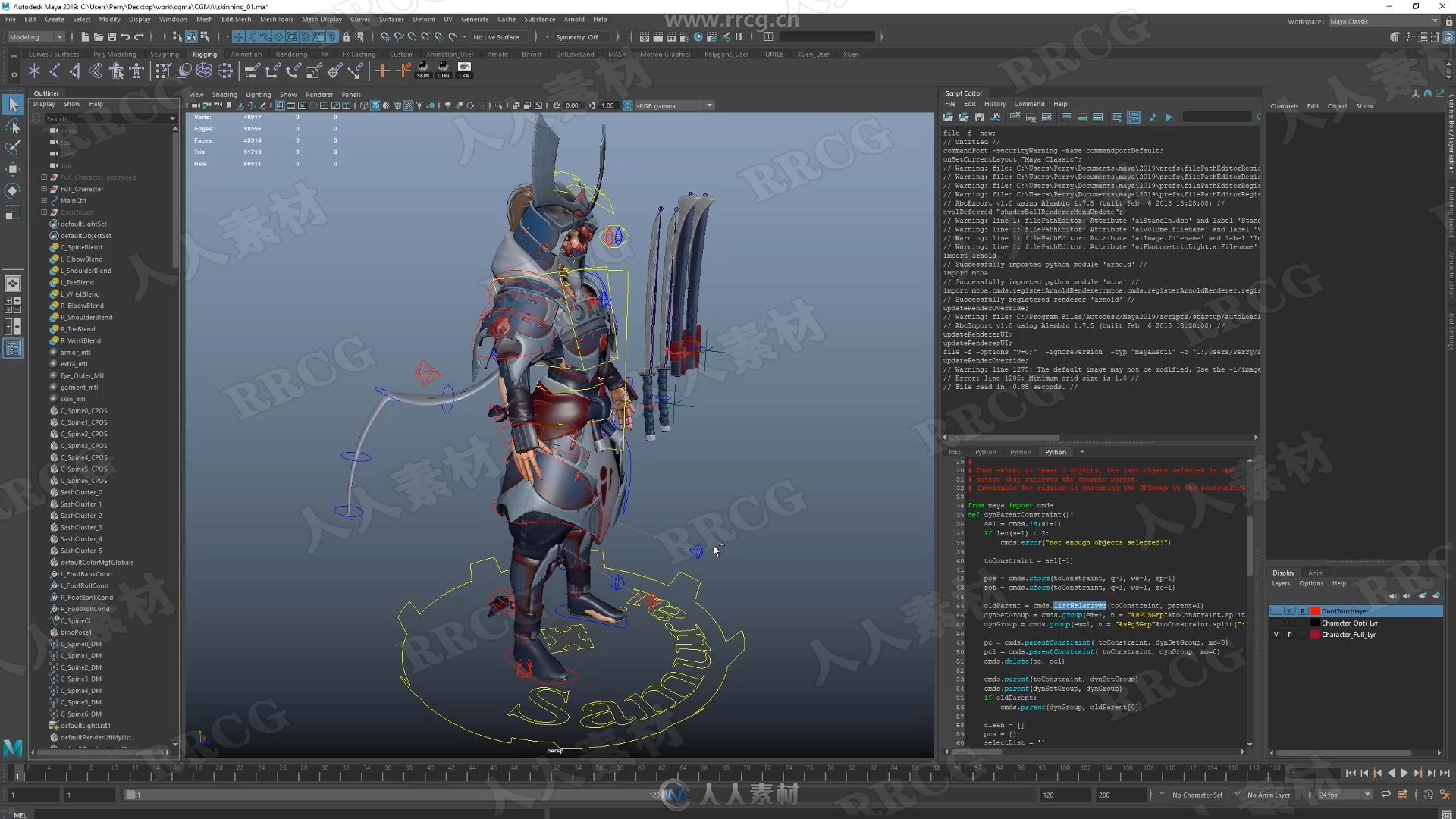Viewport: 1456px width, 819px height.
Task: Open the Symmetry Off dropdown
Action: 582,36
